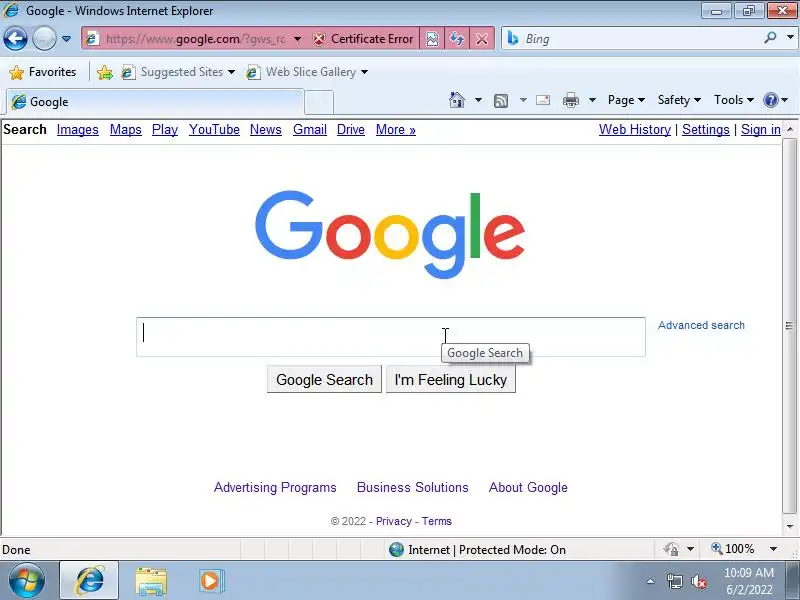The height and width of the screenshot is (600, 800).
Task: Open the News link
Action: click(x=266, y=130)
